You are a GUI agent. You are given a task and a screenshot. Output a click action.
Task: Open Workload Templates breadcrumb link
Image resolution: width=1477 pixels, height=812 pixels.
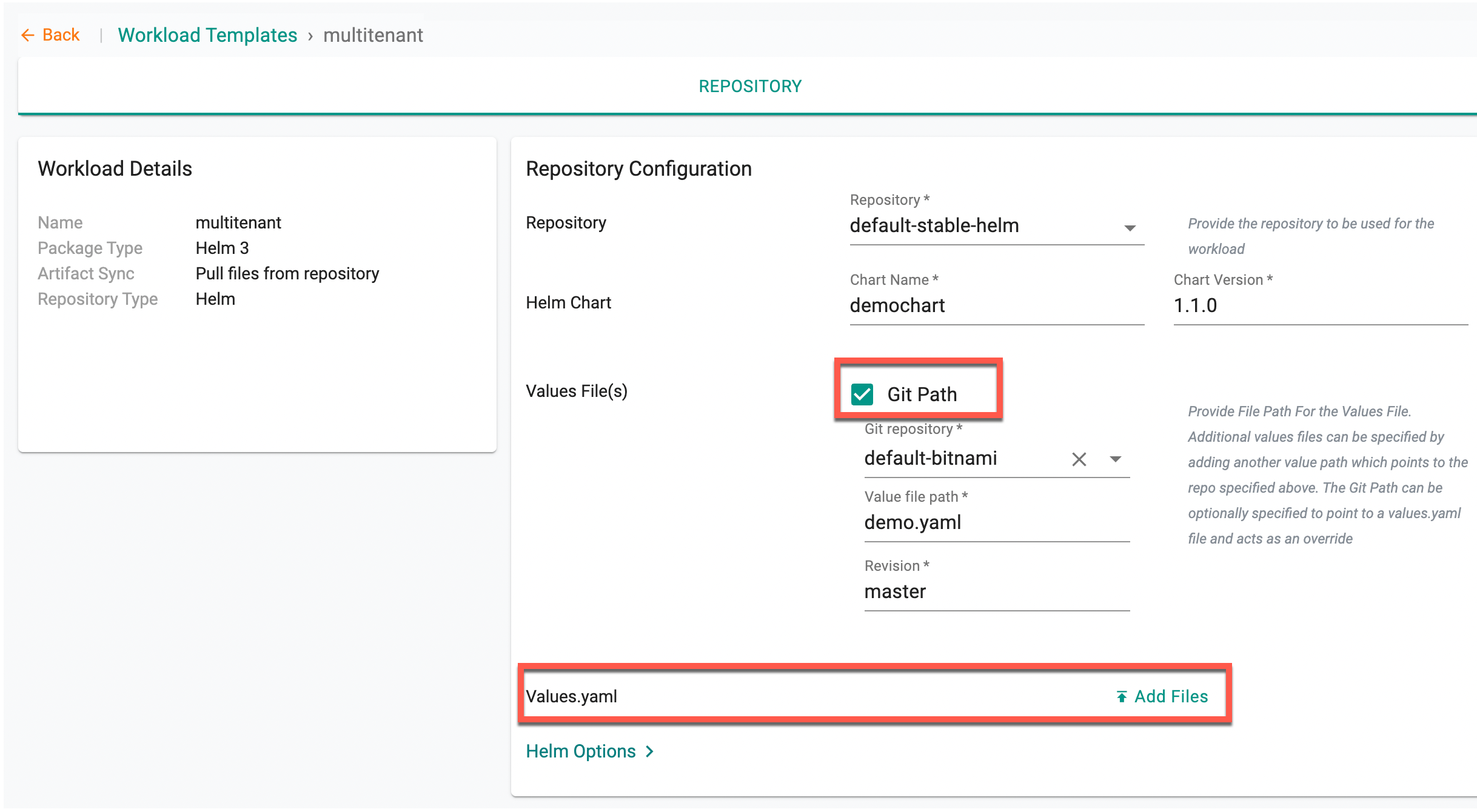tap(207, 35)
